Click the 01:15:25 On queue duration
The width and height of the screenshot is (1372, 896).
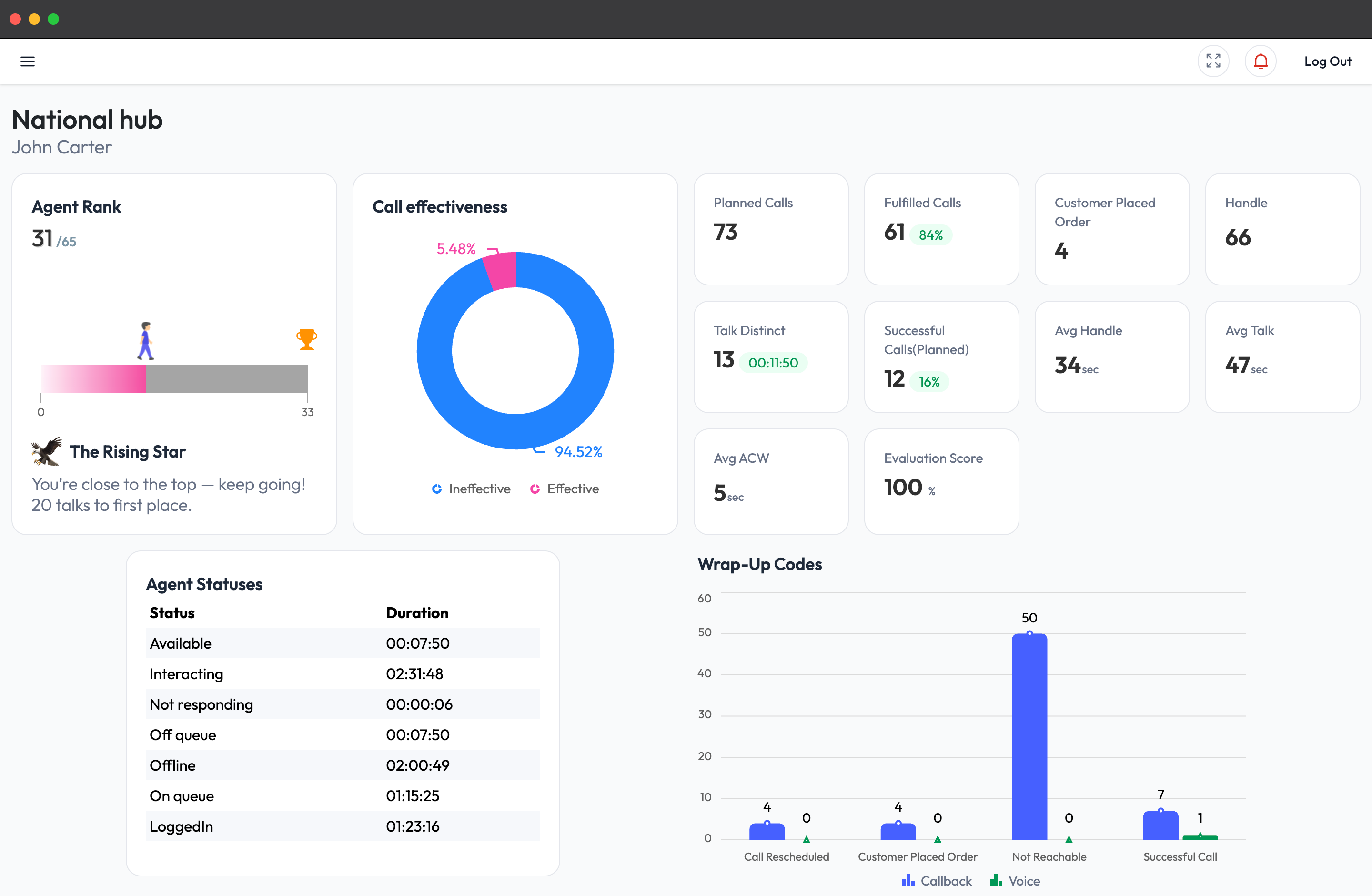[x=413, y=795]
